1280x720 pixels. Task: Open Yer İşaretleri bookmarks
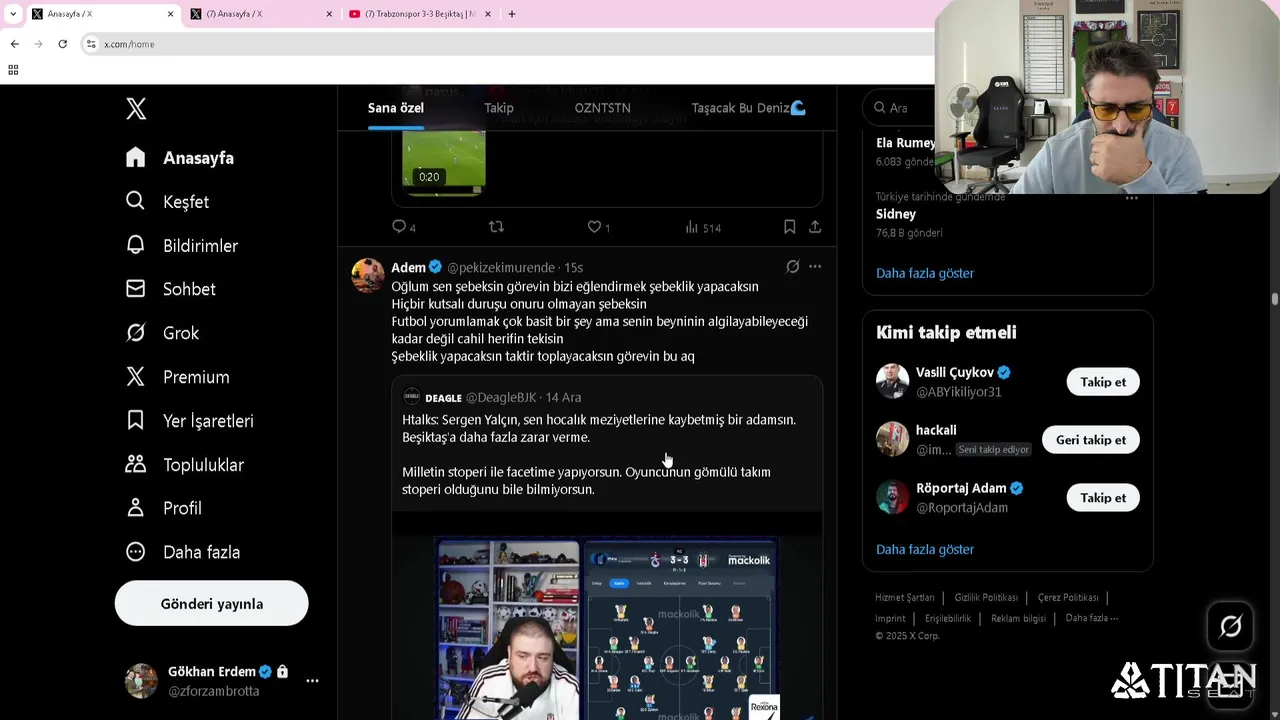pyautogui.click(x=189, y=421)
